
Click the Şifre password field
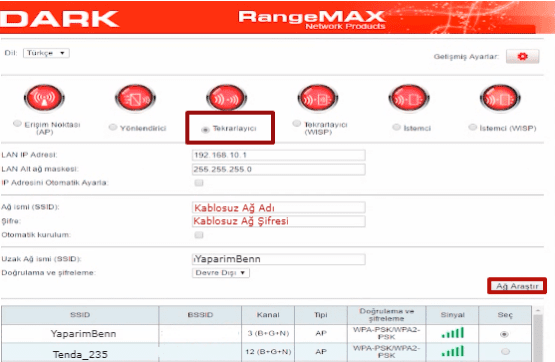[279, 221]
